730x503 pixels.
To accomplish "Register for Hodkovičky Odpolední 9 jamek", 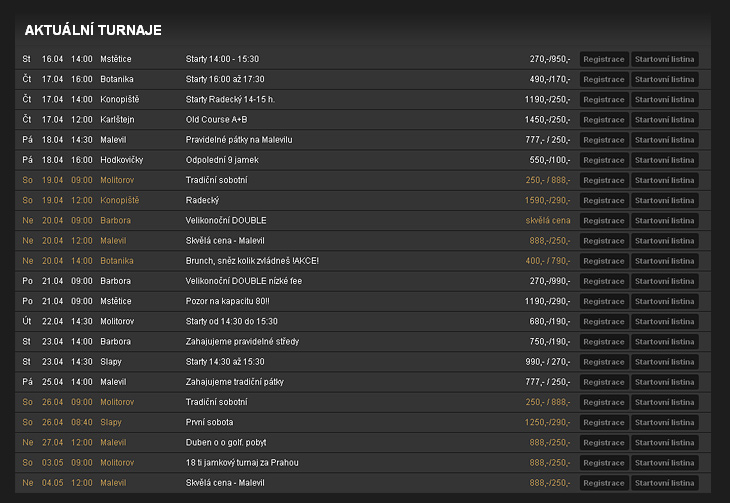I will (x=604, y=160).
